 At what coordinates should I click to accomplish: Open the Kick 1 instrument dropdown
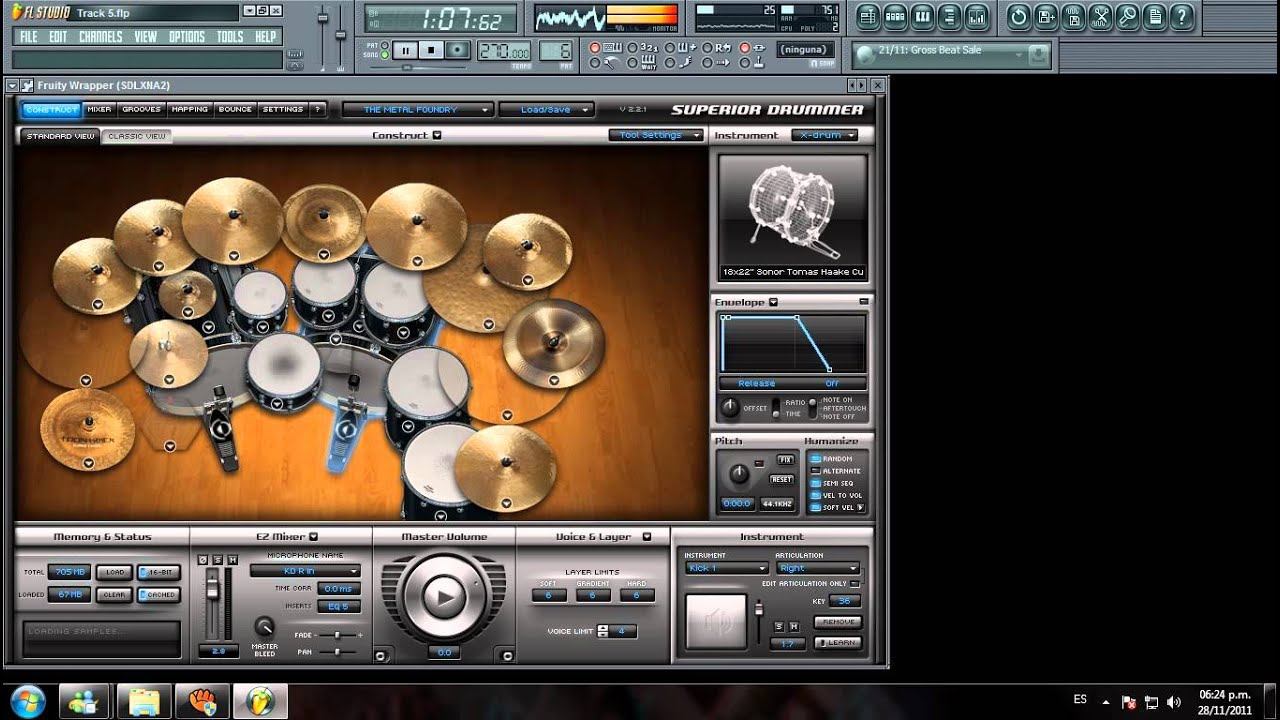pos(727,568)
